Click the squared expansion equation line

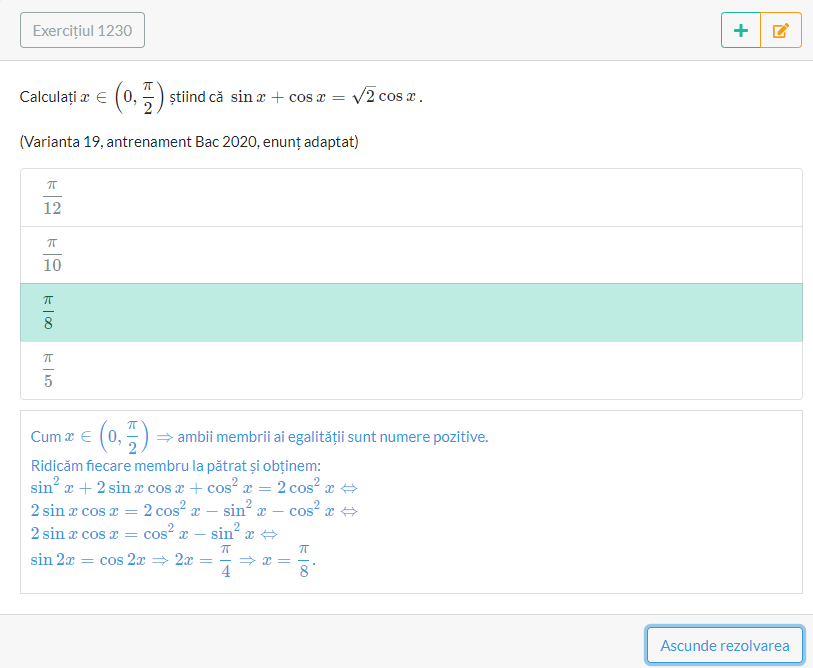[x=194, y=488]
